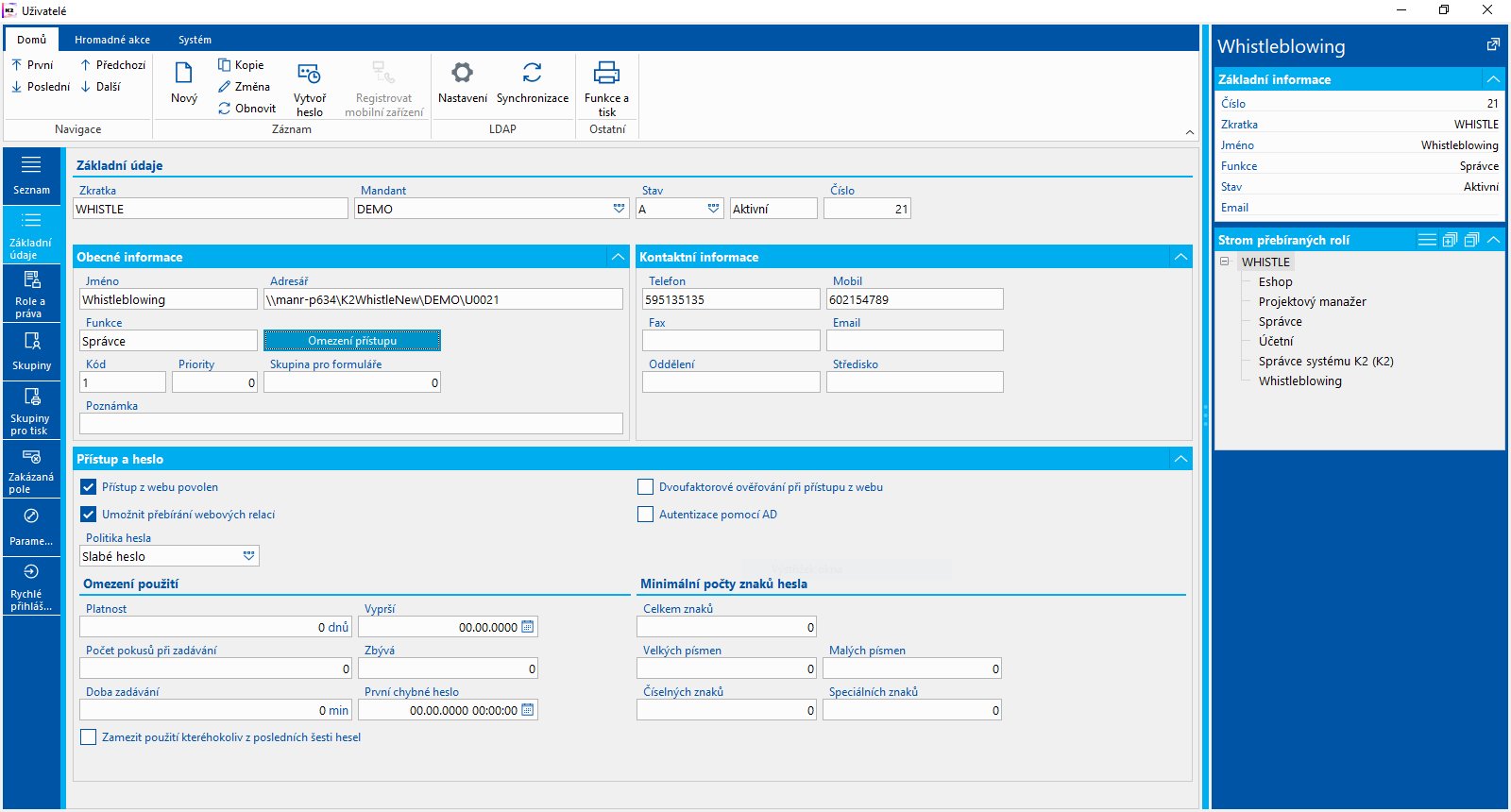Open Funkce a tisk printer icon
Image resolution: width=1511 pixels, height=812 pixels.
pos(606,73)
